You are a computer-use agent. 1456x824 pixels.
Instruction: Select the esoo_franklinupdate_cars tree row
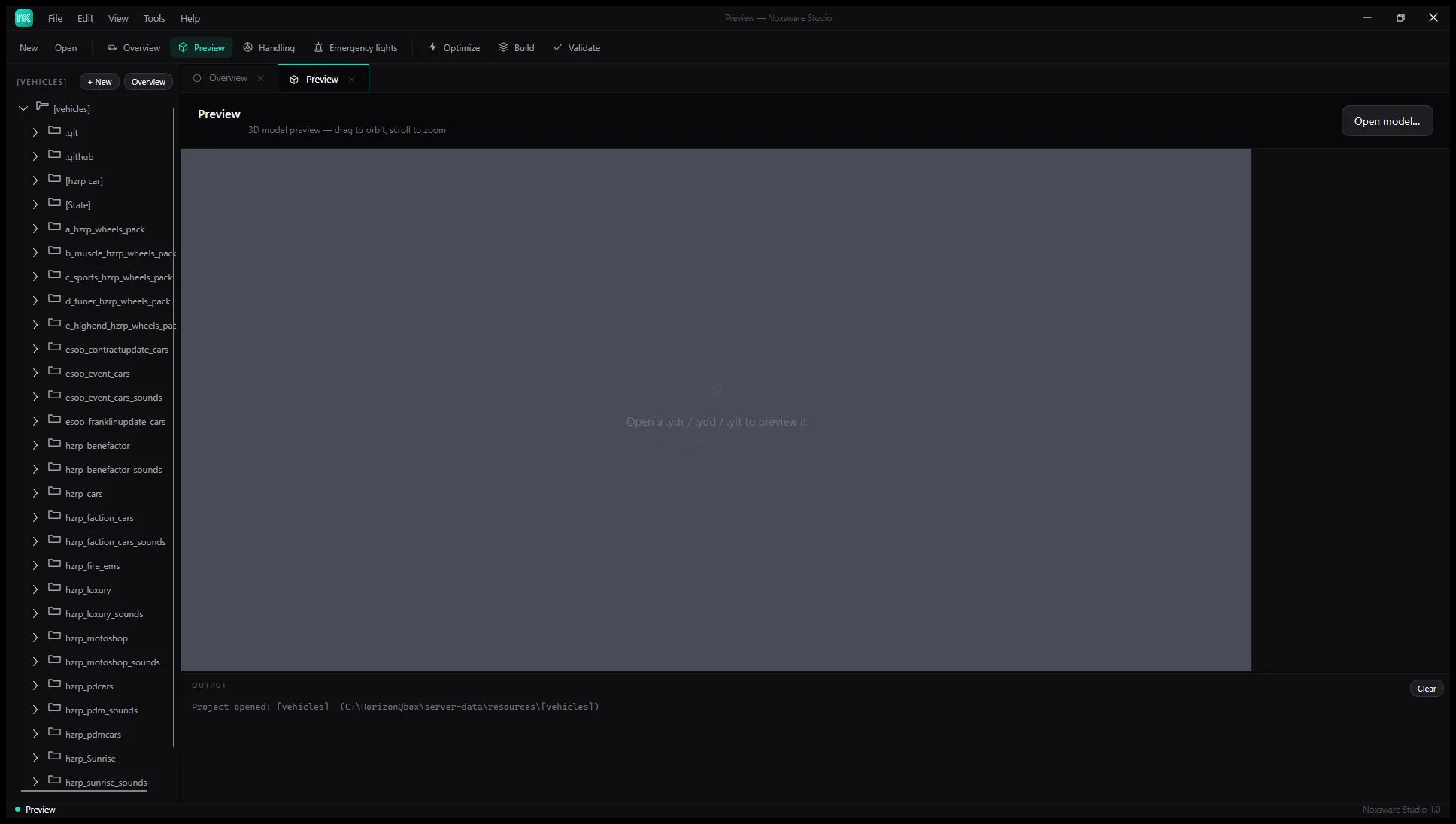98,421
